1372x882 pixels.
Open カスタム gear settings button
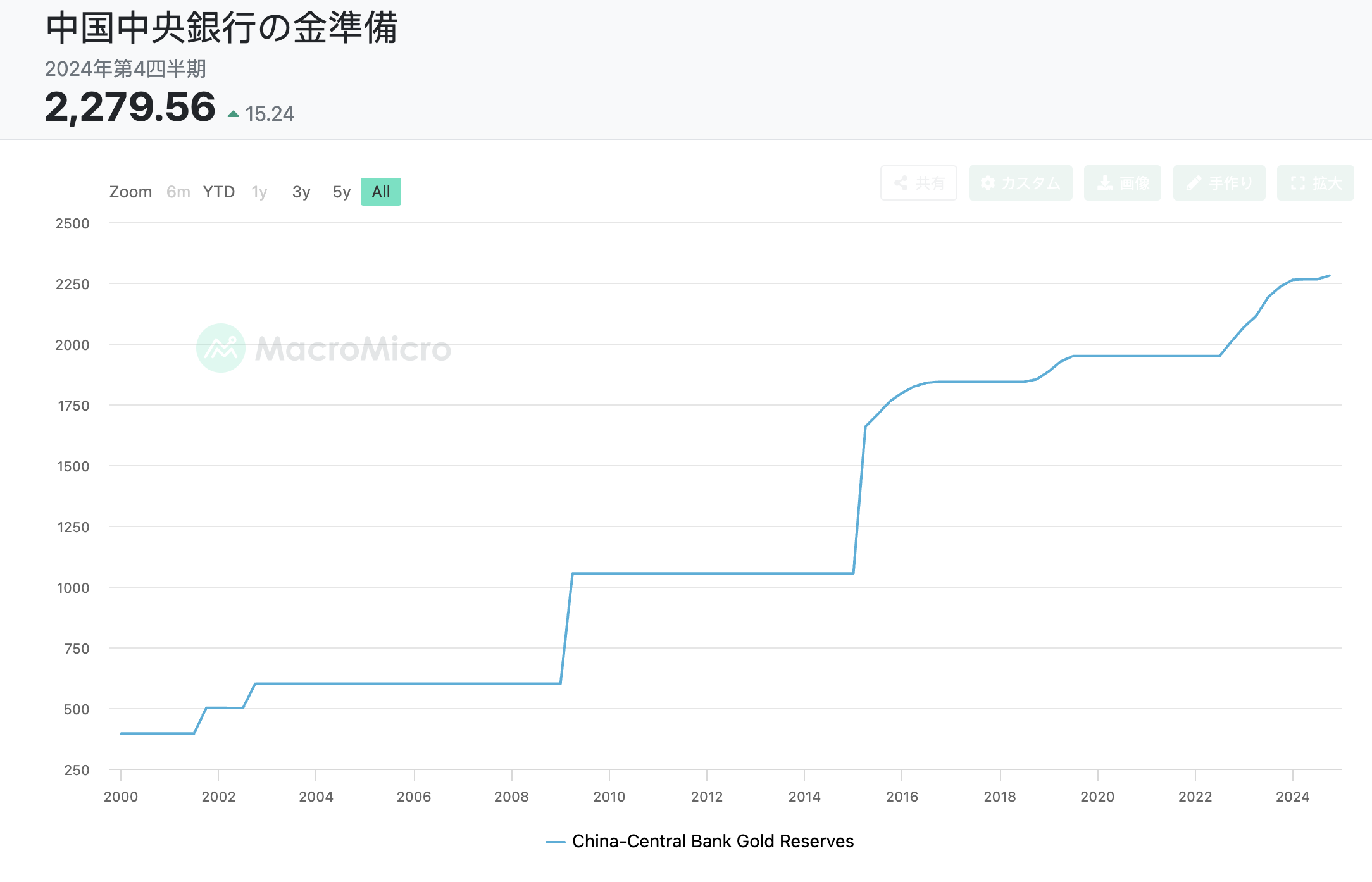(x=1020, y=183)
